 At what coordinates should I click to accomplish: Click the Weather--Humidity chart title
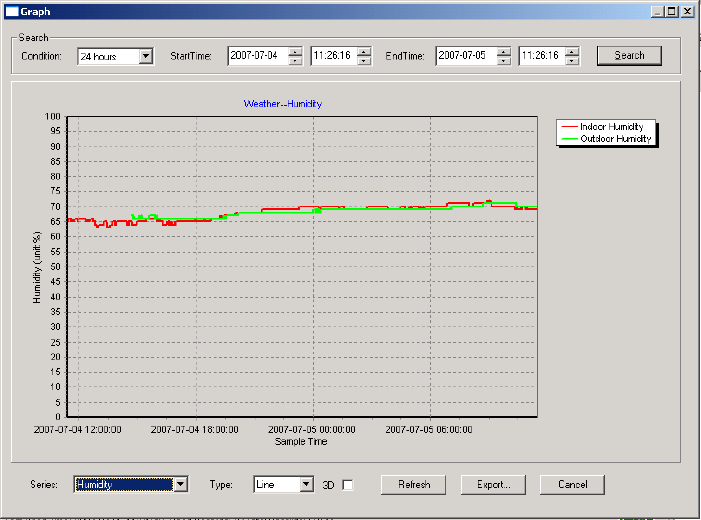click(283, 104)
